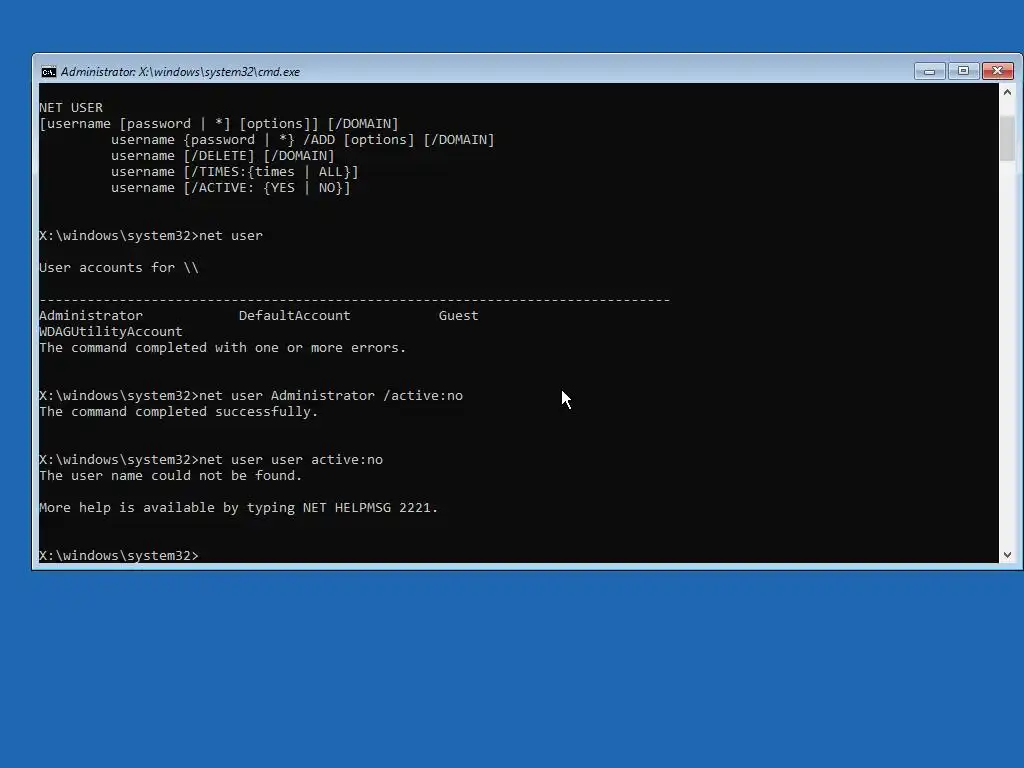Click the 'User accounts for \\' line
The image size is (1024, 768).
click(119, 268)
